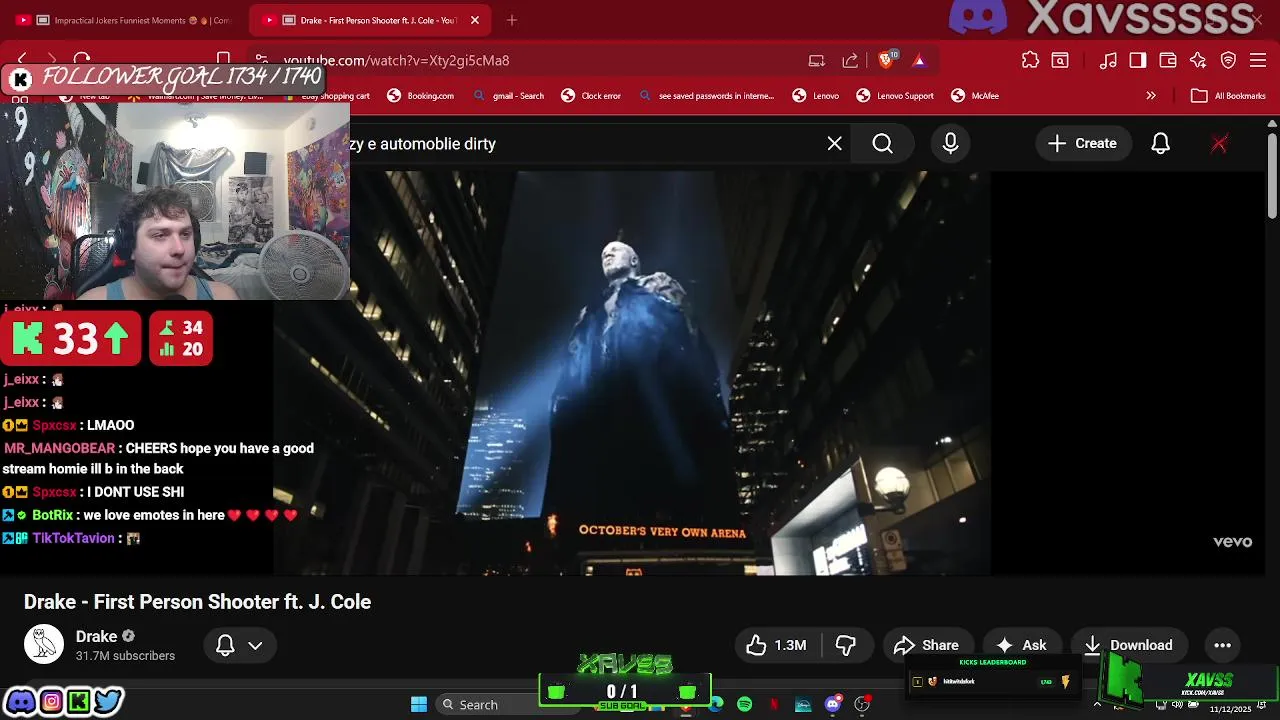Click the address bar URL

pos(396,61)
